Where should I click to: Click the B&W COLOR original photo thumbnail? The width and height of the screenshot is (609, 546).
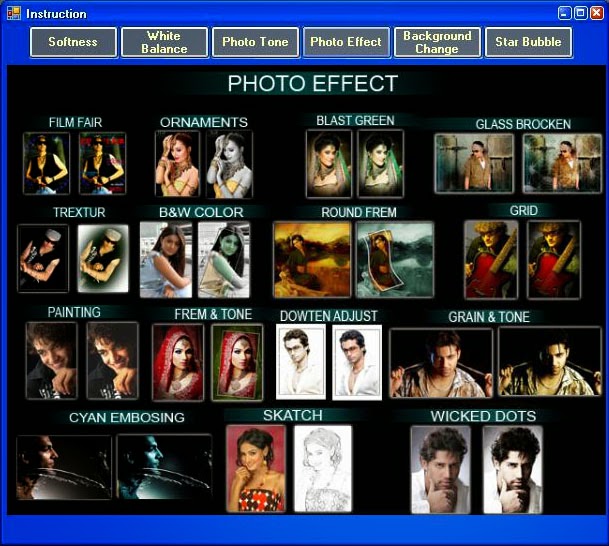166,260
